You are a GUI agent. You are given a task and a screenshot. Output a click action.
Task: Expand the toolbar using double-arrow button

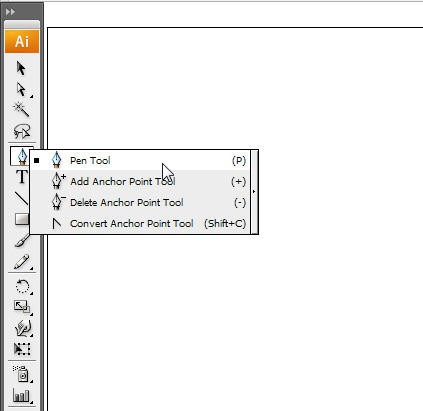[x=10, y=12]
